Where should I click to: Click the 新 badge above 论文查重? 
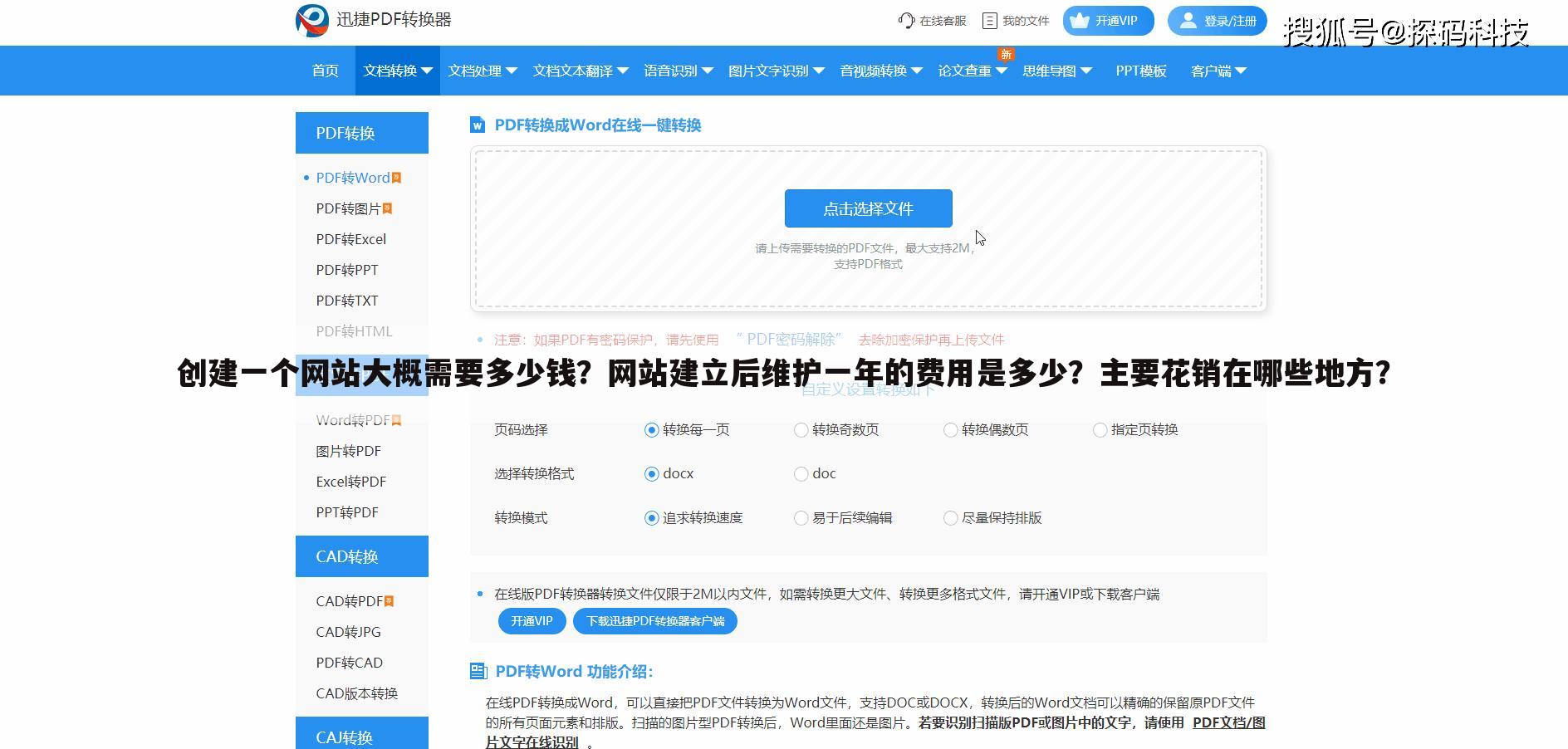pos(1006,54)
